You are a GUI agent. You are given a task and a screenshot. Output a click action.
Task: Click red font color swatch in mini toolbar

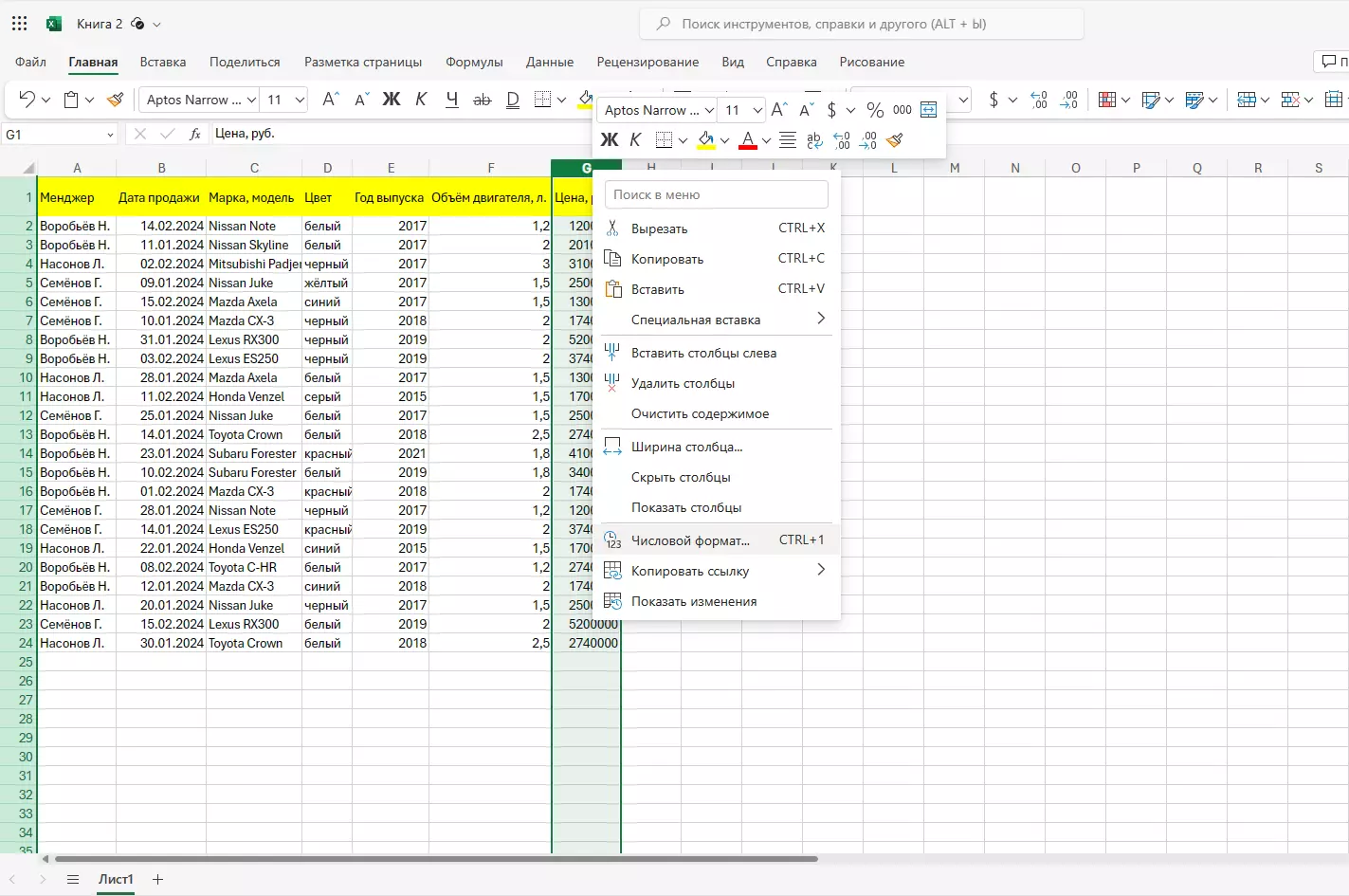748,140
